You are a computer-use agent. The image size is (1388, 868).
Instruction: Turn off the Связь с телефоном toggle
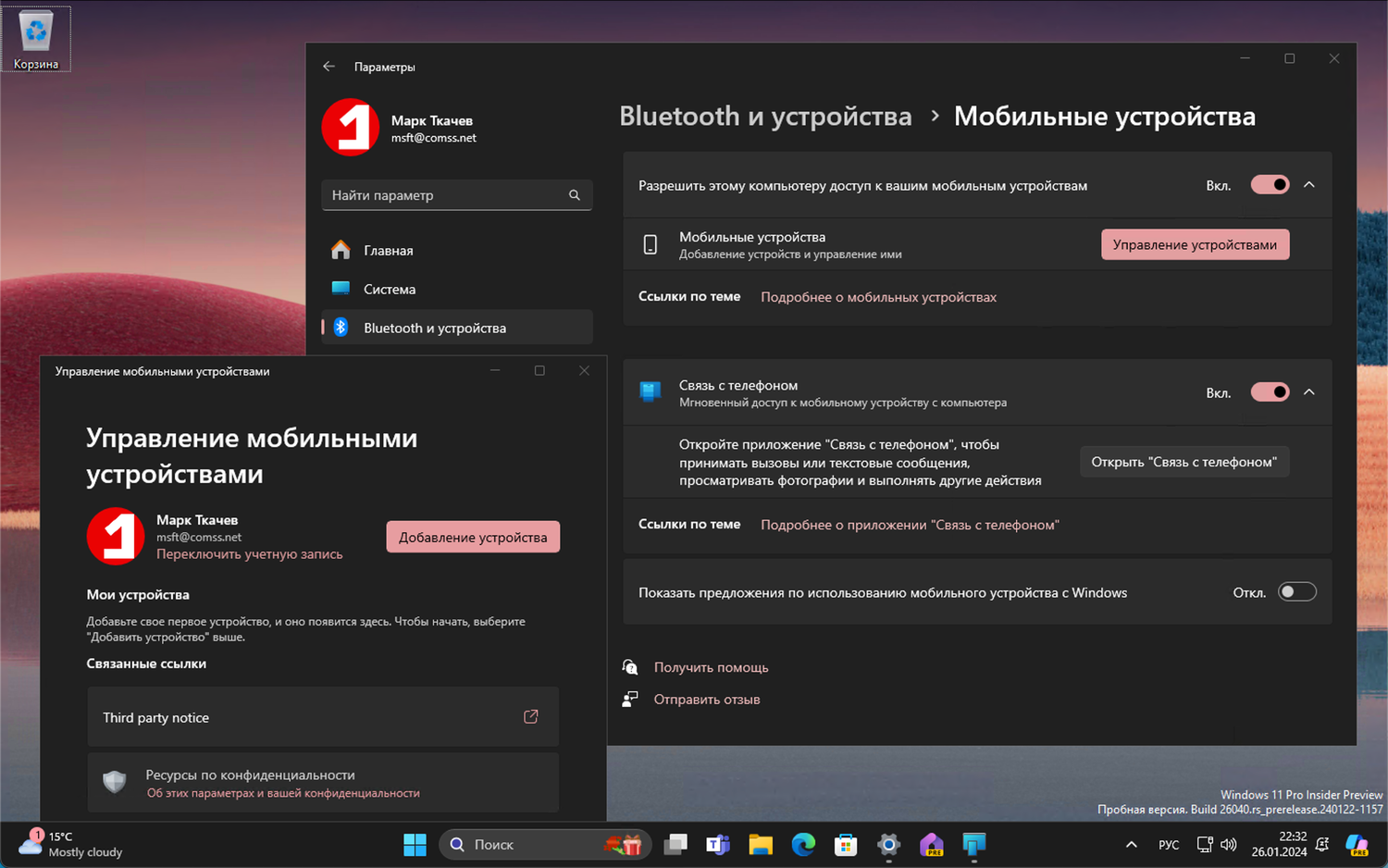1270,392
